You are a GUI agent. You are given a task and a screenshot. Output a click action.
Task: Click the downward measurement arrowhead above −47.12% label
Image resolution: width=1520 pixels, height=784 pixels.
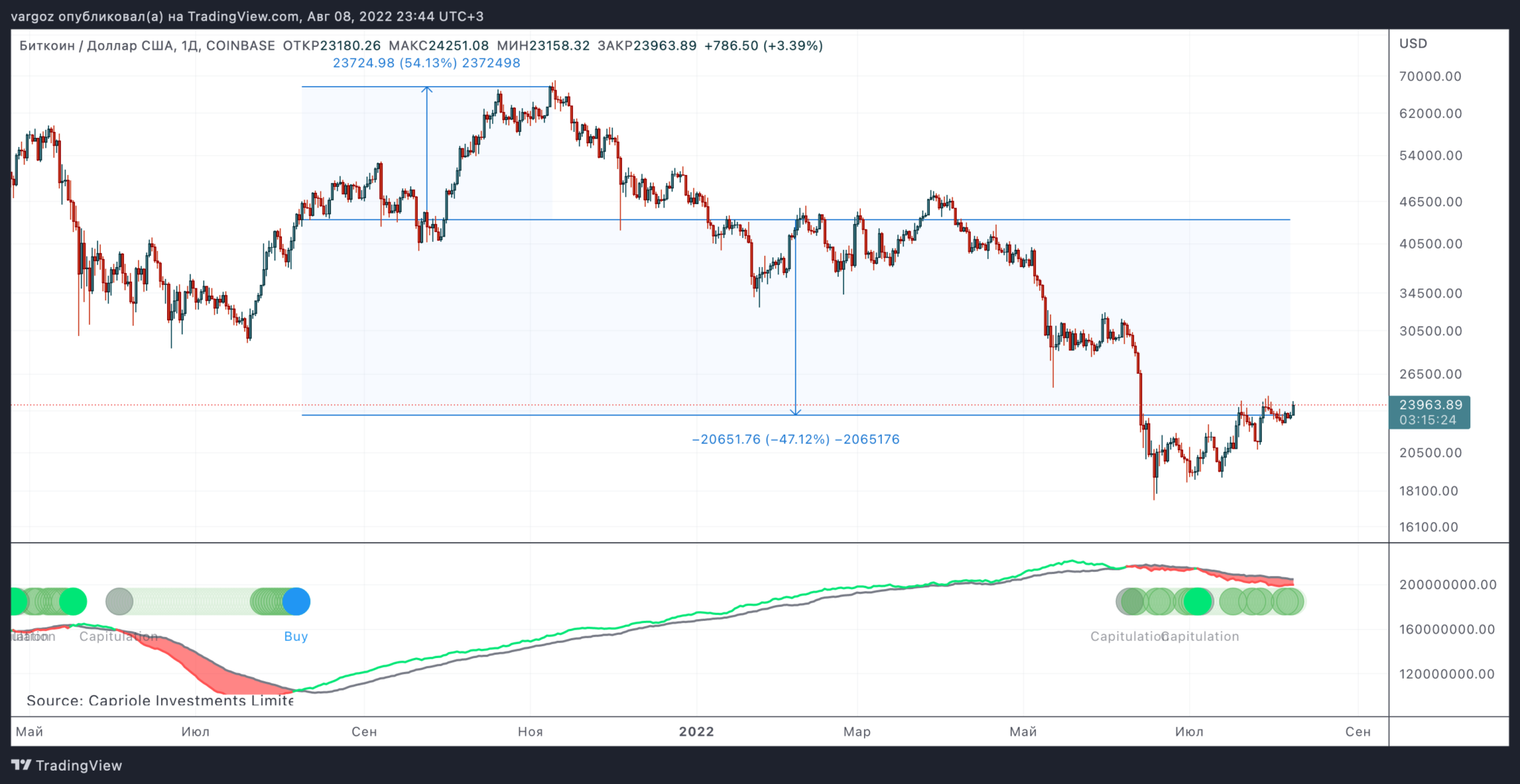(x=796, y=411)
